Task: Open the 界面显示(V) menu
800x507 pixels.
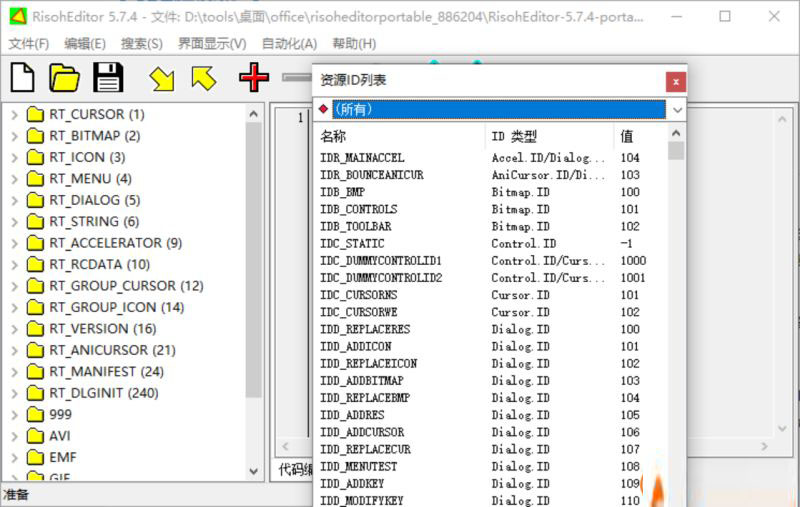Action: [212, 44]
